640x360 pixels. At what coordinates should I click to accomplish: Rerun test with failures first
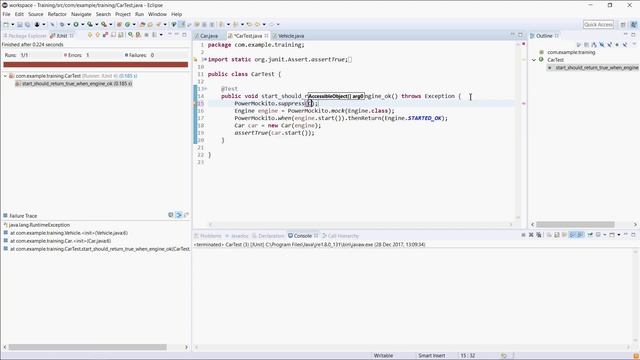[x=138, y=35]
